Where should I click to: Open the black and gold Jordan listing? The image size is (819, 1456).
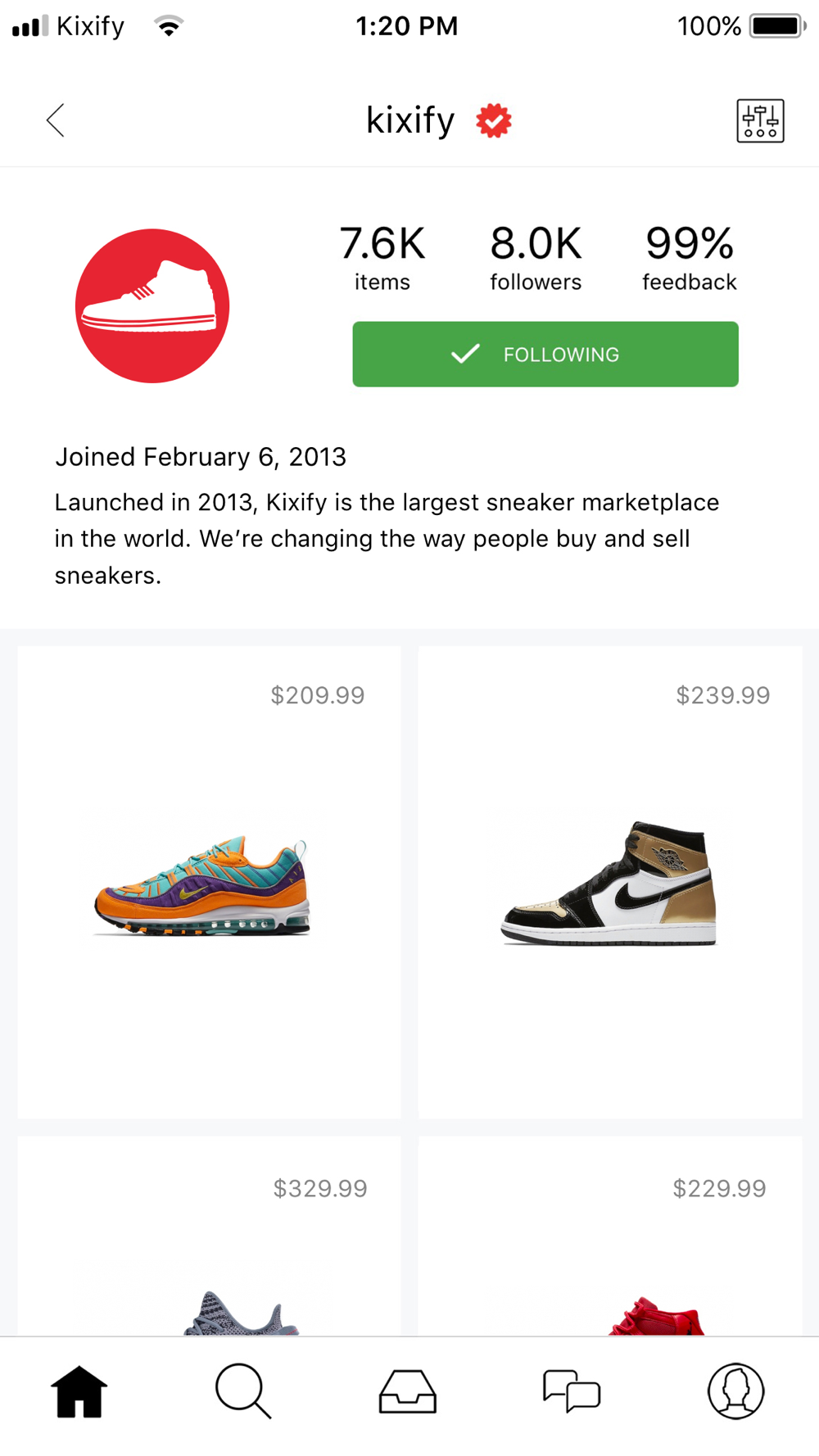(x=609, y=884)
